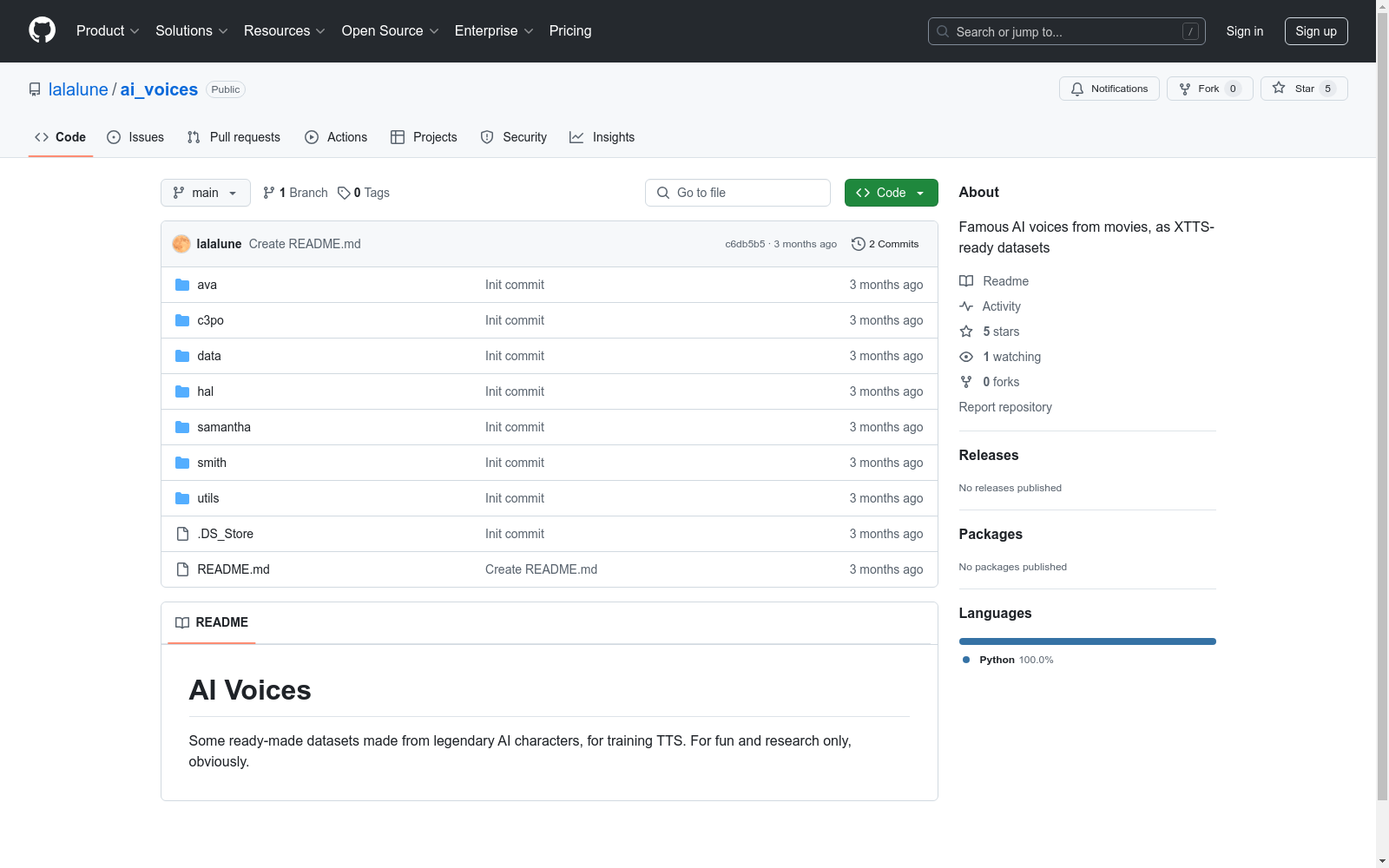Click the samantha folder icon
Screen dimensions: 1389x868
pyautogui.click(x=182, y=427)
